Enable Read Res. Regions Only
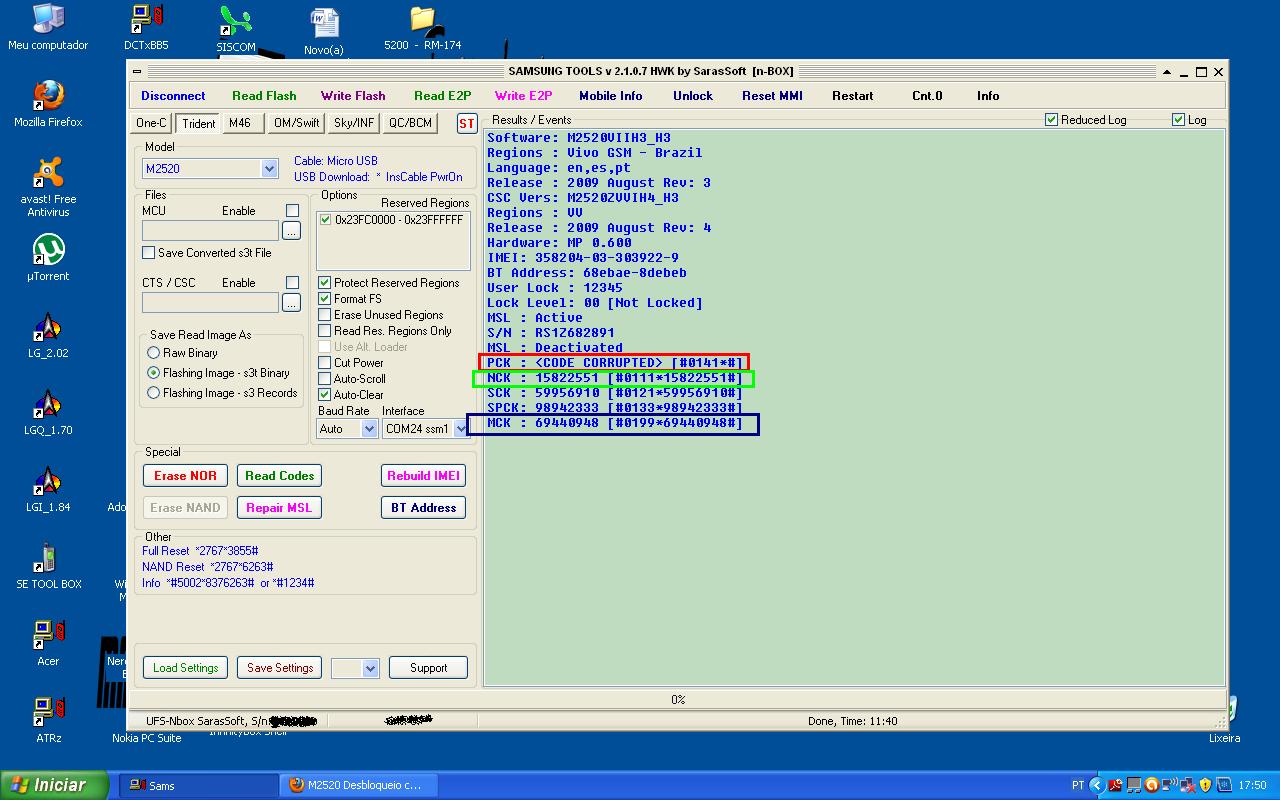The image size is (1280, 800). pyautogui.click(x=324, y=331)
